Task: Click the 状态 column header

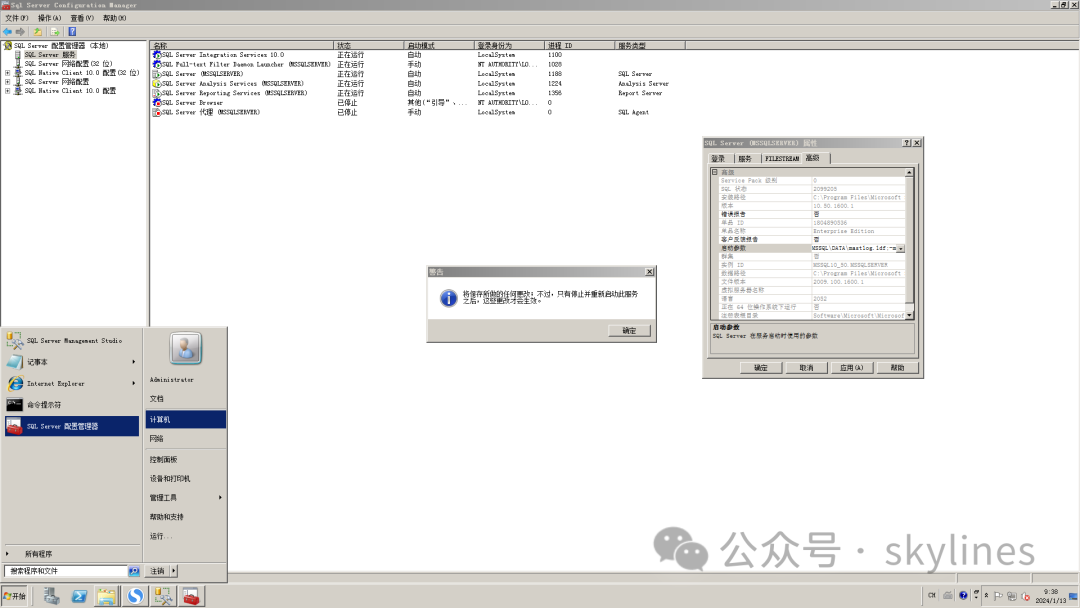Action: pos(368,45)
